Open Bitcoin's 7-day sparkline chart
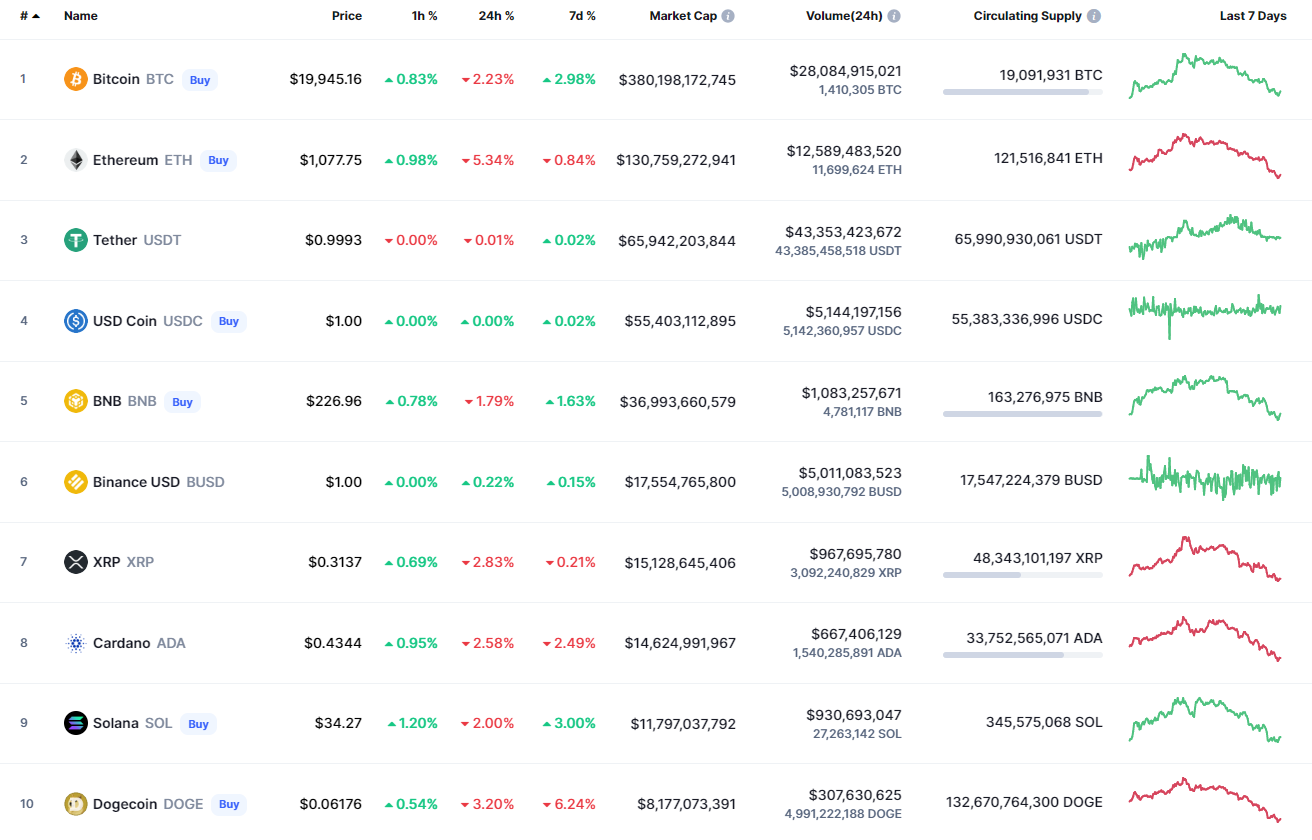Image resolution: width=1312 pixels, height=840 pixels. [x=1205, y=76]
